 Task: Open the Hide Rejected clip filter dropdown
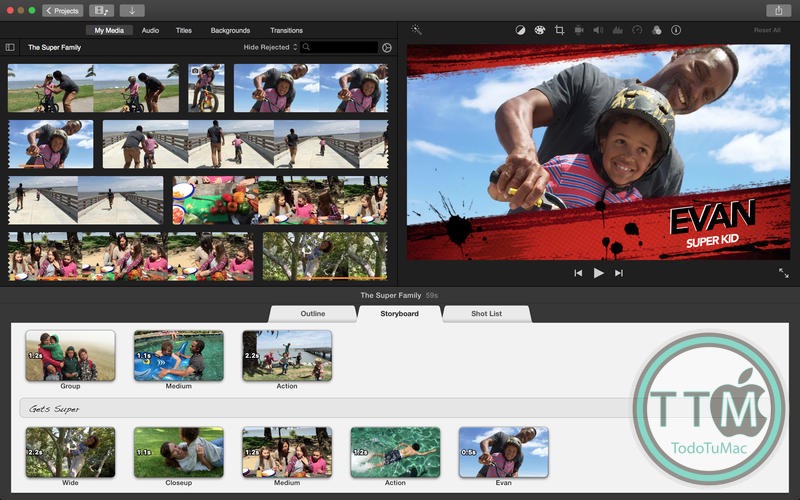(x=270, y=47)
